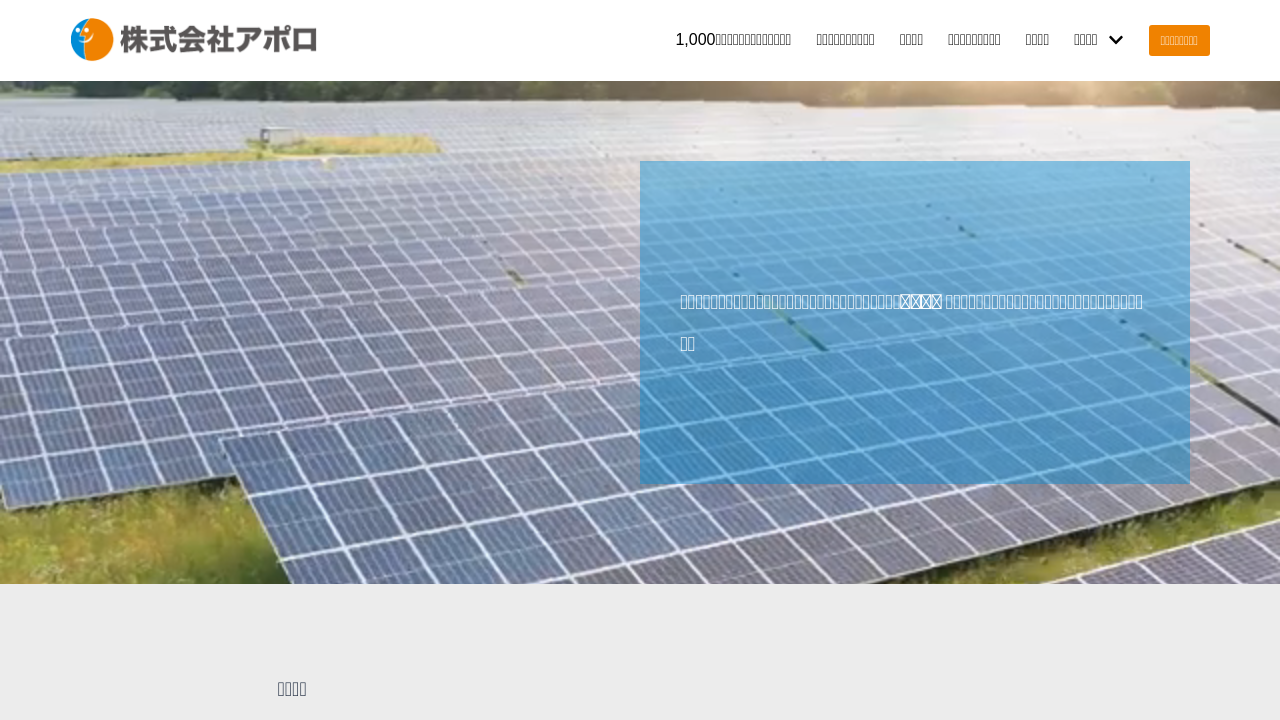
Task: Open the menu link starting with "1,000"
Action: point(733,40)
